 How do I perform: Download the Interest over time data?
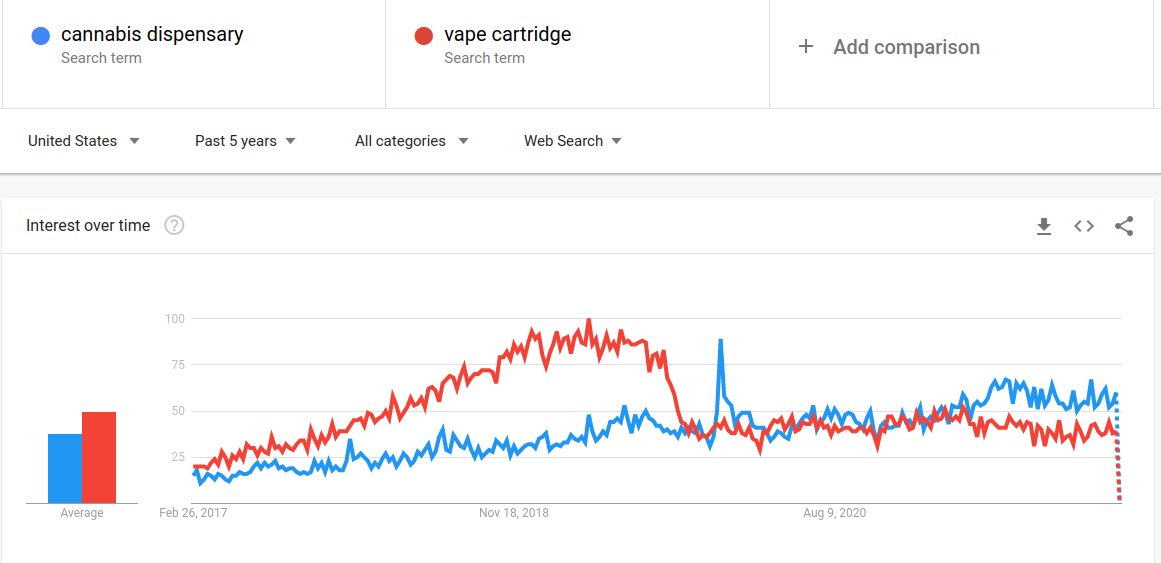click(1044, 226)
